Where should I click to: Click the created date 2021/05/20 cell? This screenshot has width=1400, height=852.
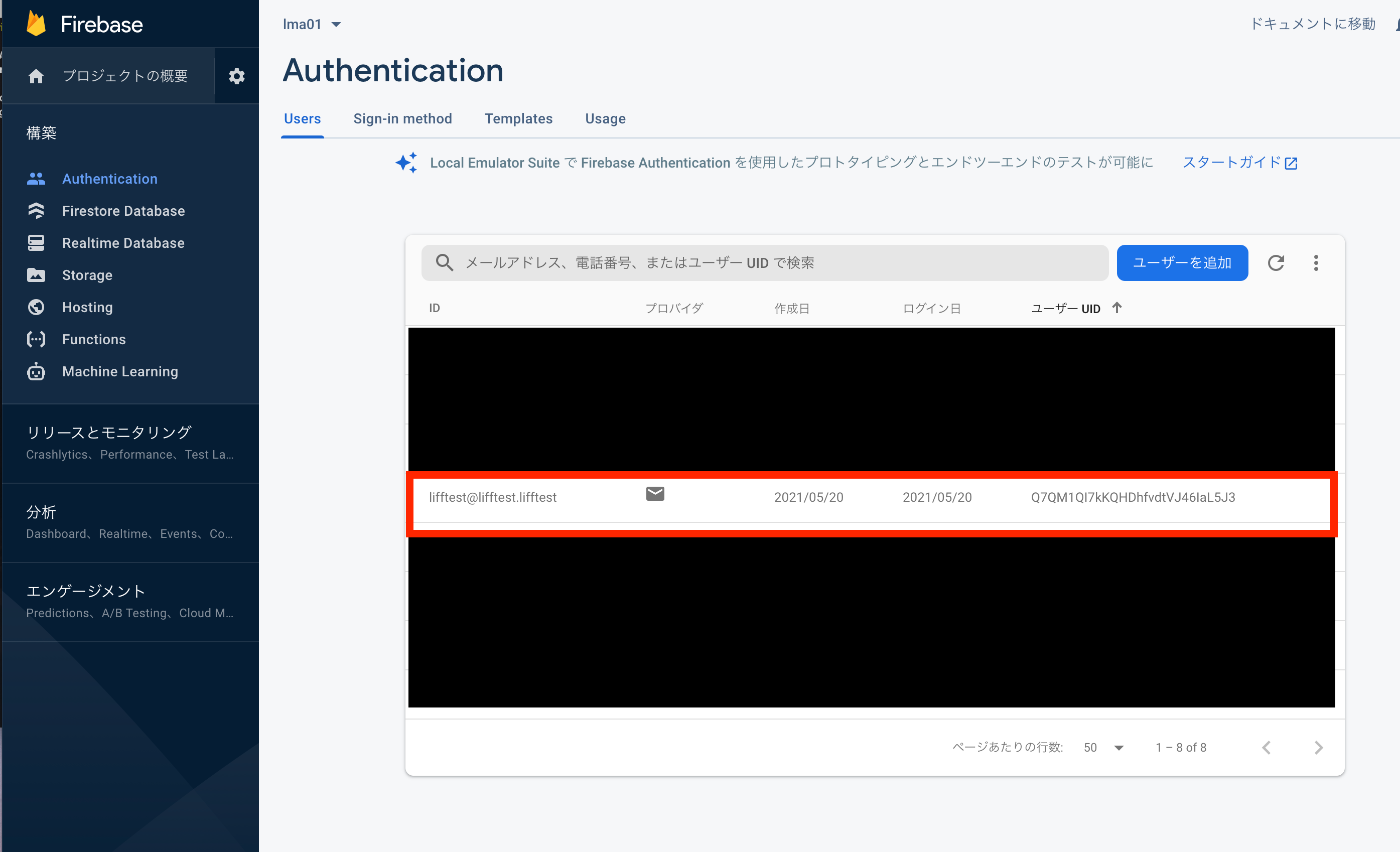click(x=809, y=497)
